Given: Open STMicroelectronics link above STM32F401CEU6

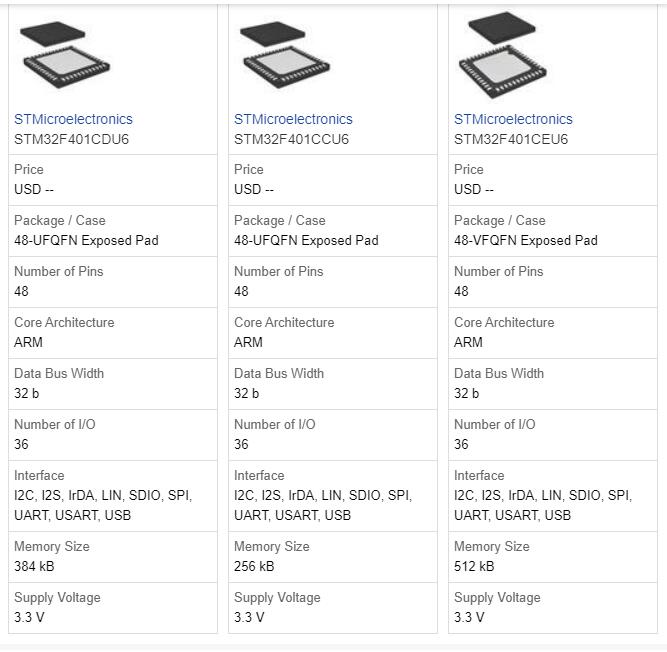Looking at the screenshot, I should click(x=513, y=119).
